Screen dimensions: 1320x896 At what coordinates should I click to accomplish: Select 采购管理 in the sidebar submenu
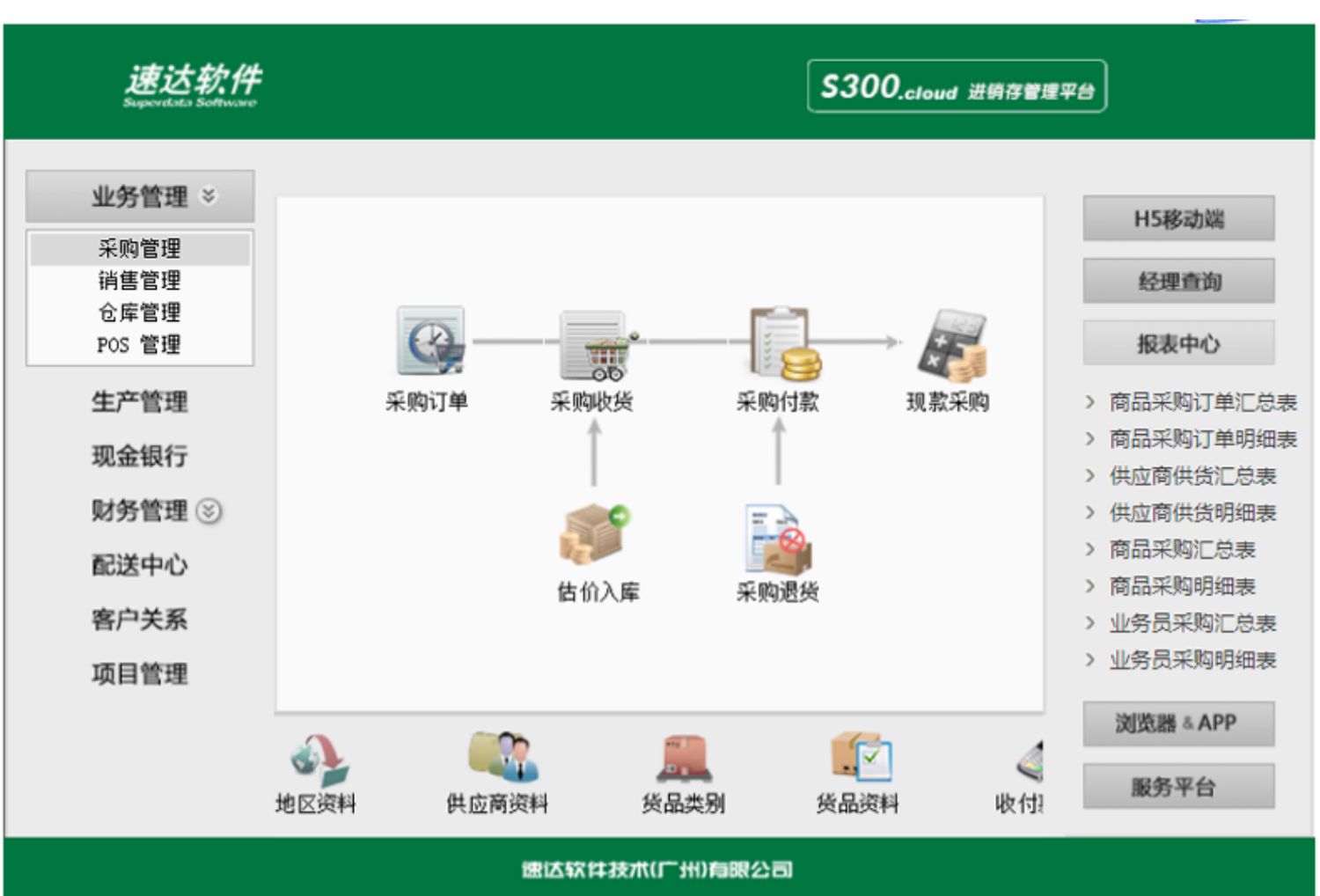(140, 249)
